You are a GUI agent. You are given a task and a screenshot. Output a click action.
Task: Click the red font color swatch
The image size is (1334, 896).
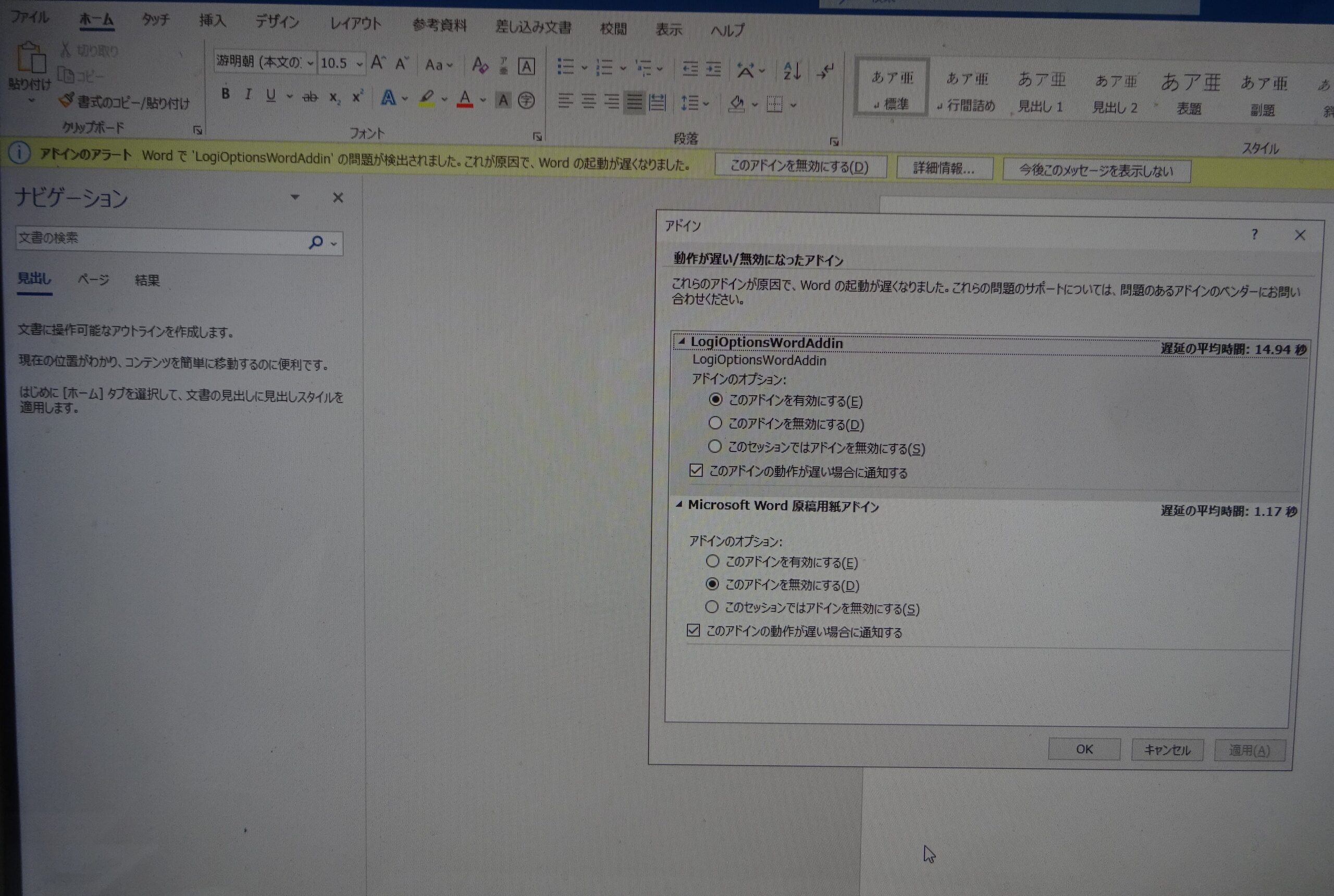pyautogui.click(x=465, y=99)
